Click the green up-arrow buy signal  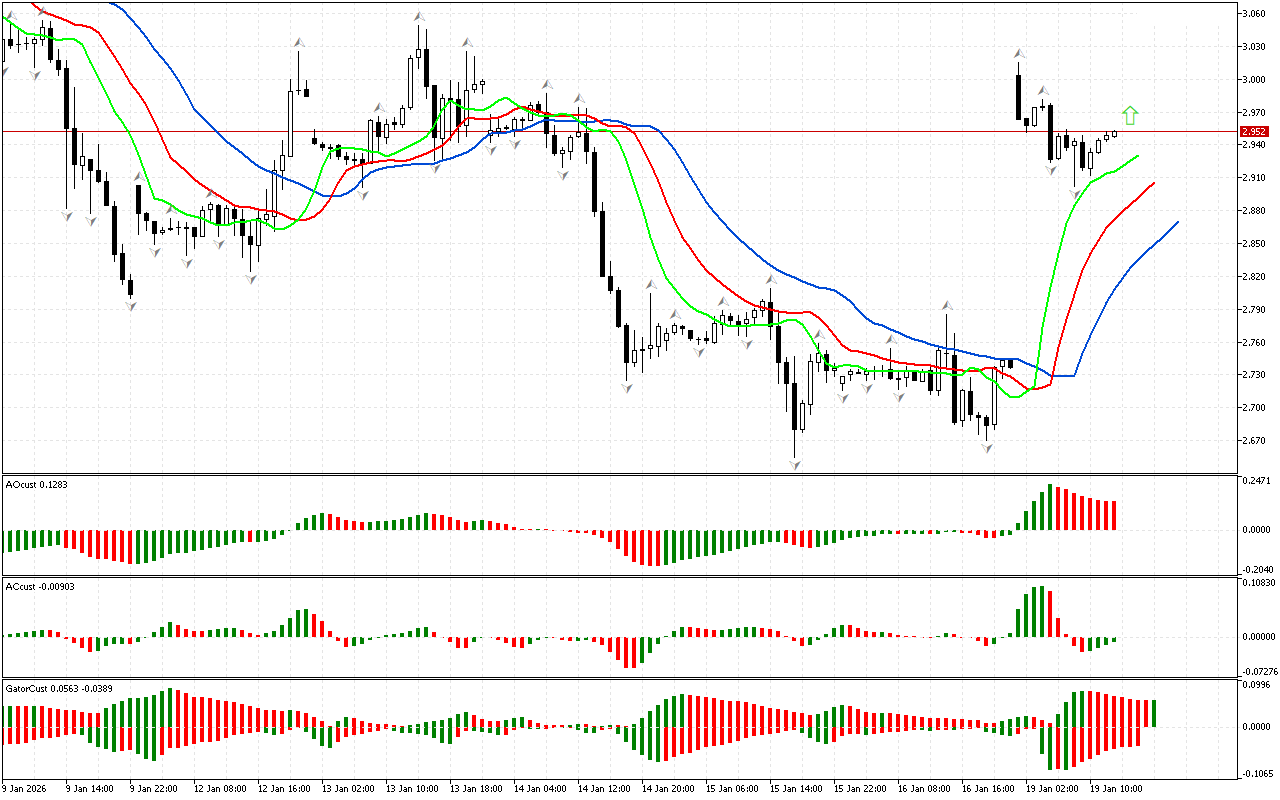tap(1130, 116)
